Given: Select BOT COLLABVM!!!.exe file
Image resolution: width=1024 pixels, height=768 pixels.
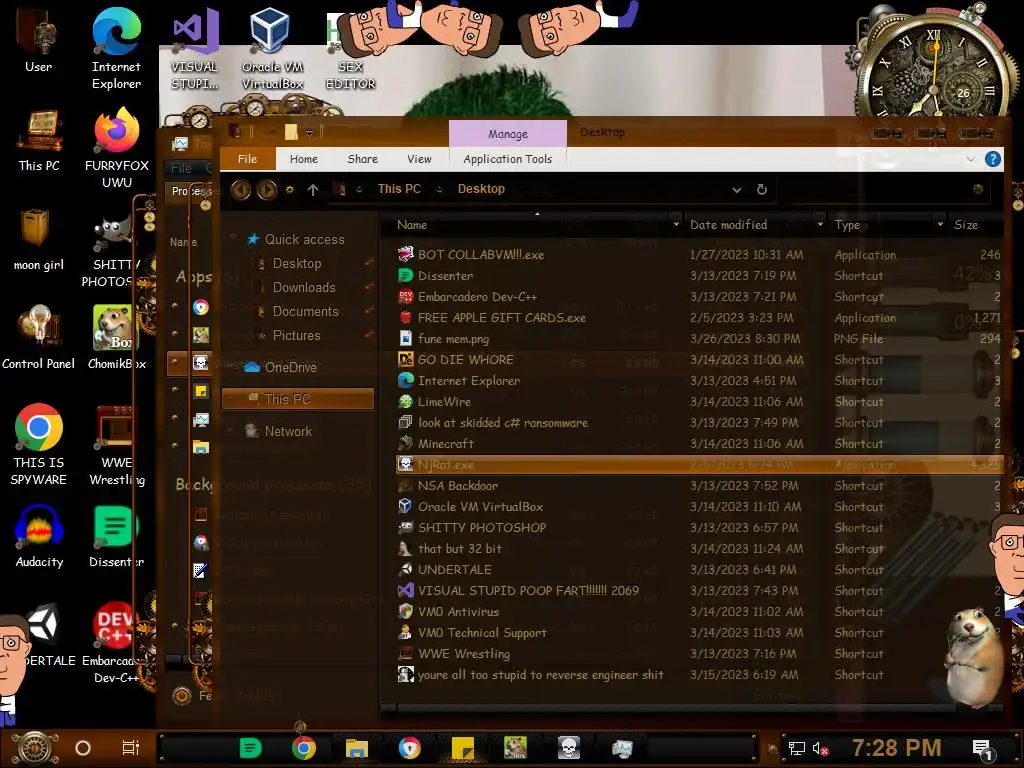Looking at the screenshot, I should 698,255.
